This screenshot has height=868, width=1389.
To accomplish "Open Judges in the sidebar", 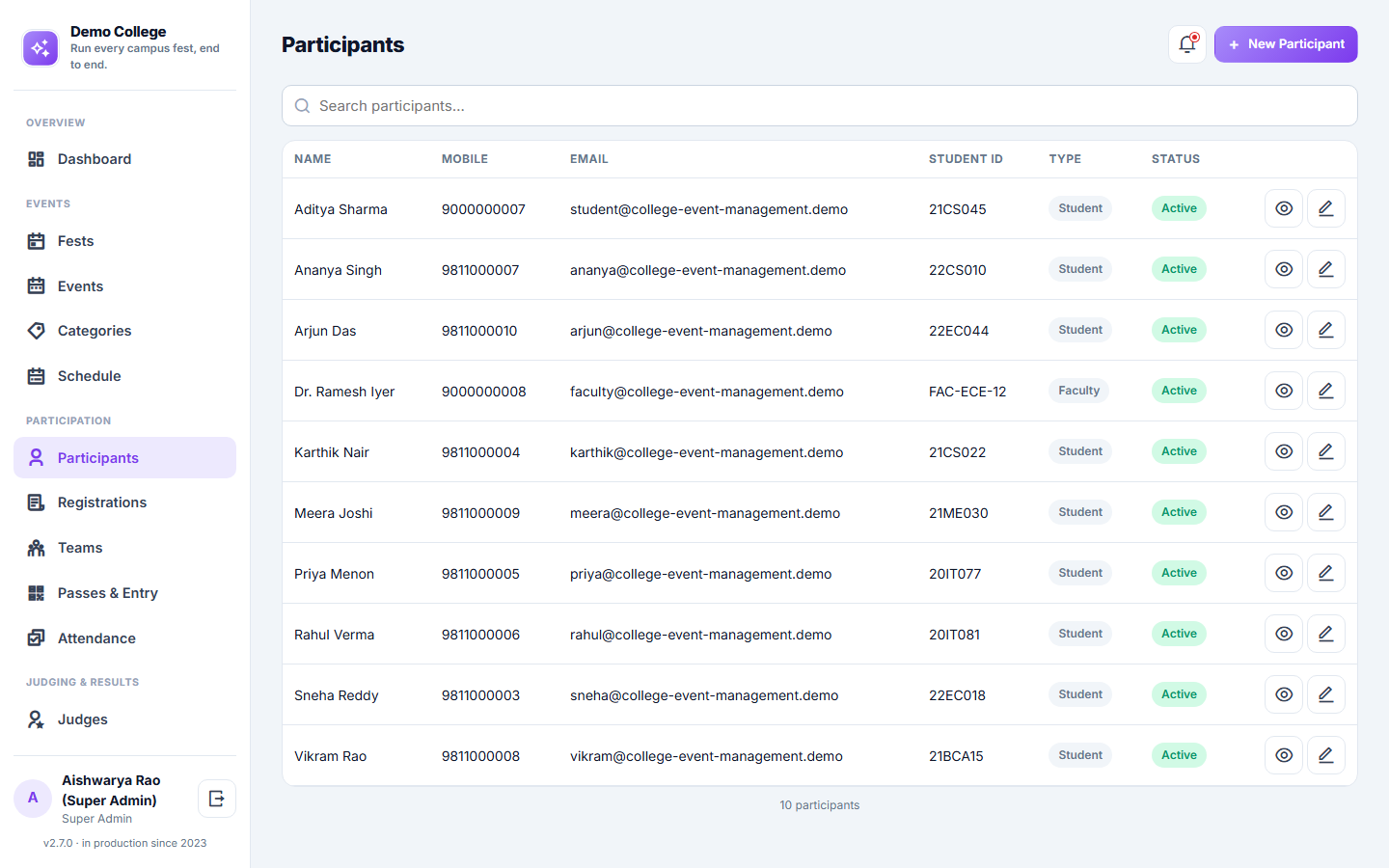I will coord(124,719).
